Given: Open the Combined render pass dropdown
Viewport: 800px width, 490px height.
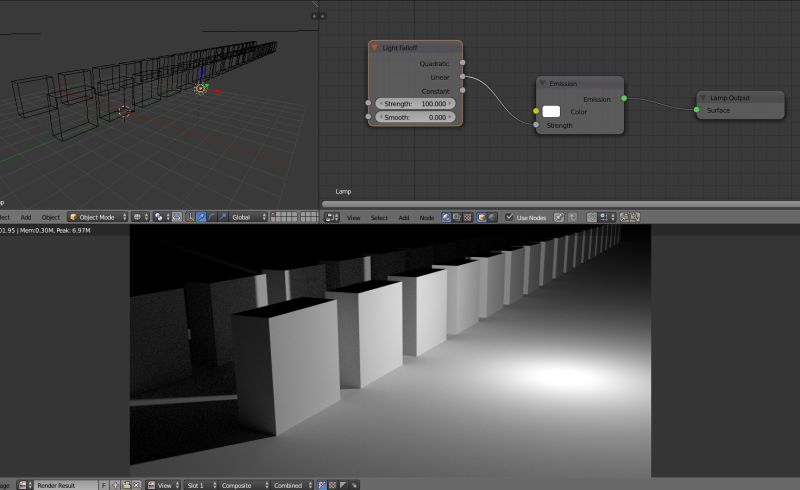Looking at the screenshot, I should point(292,485).
